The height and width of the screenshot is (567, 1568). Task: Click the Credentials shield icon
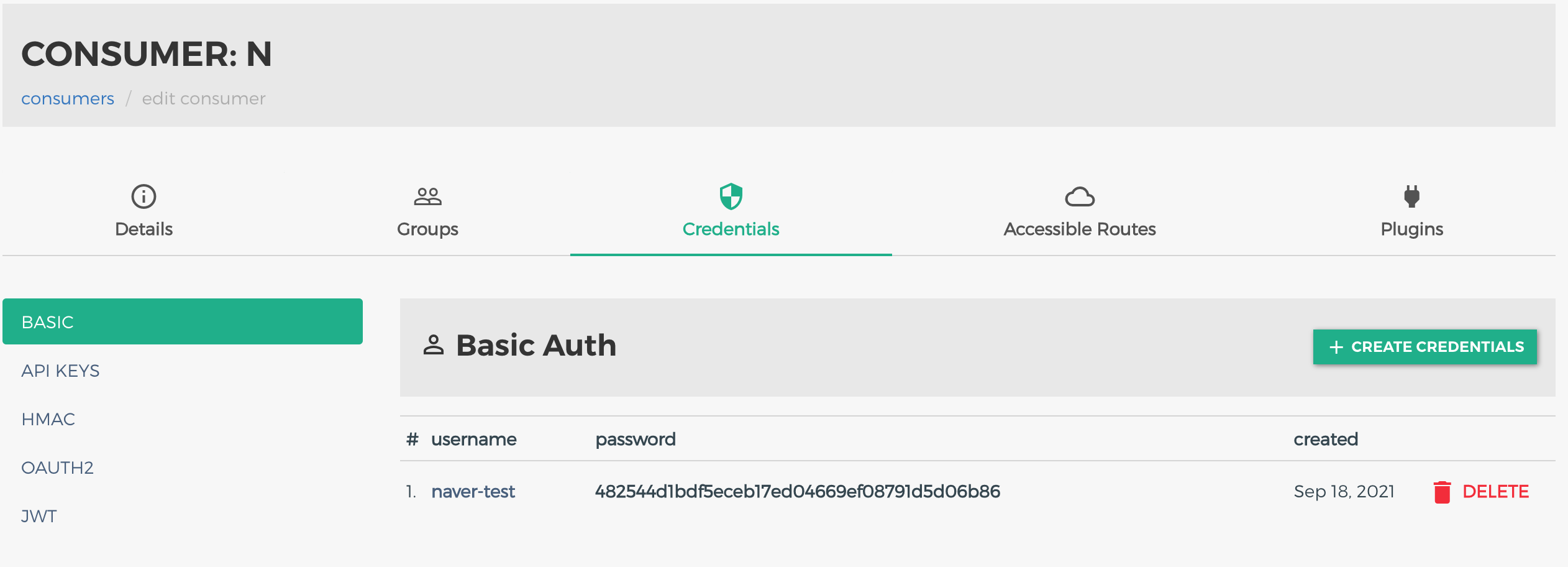731,196
